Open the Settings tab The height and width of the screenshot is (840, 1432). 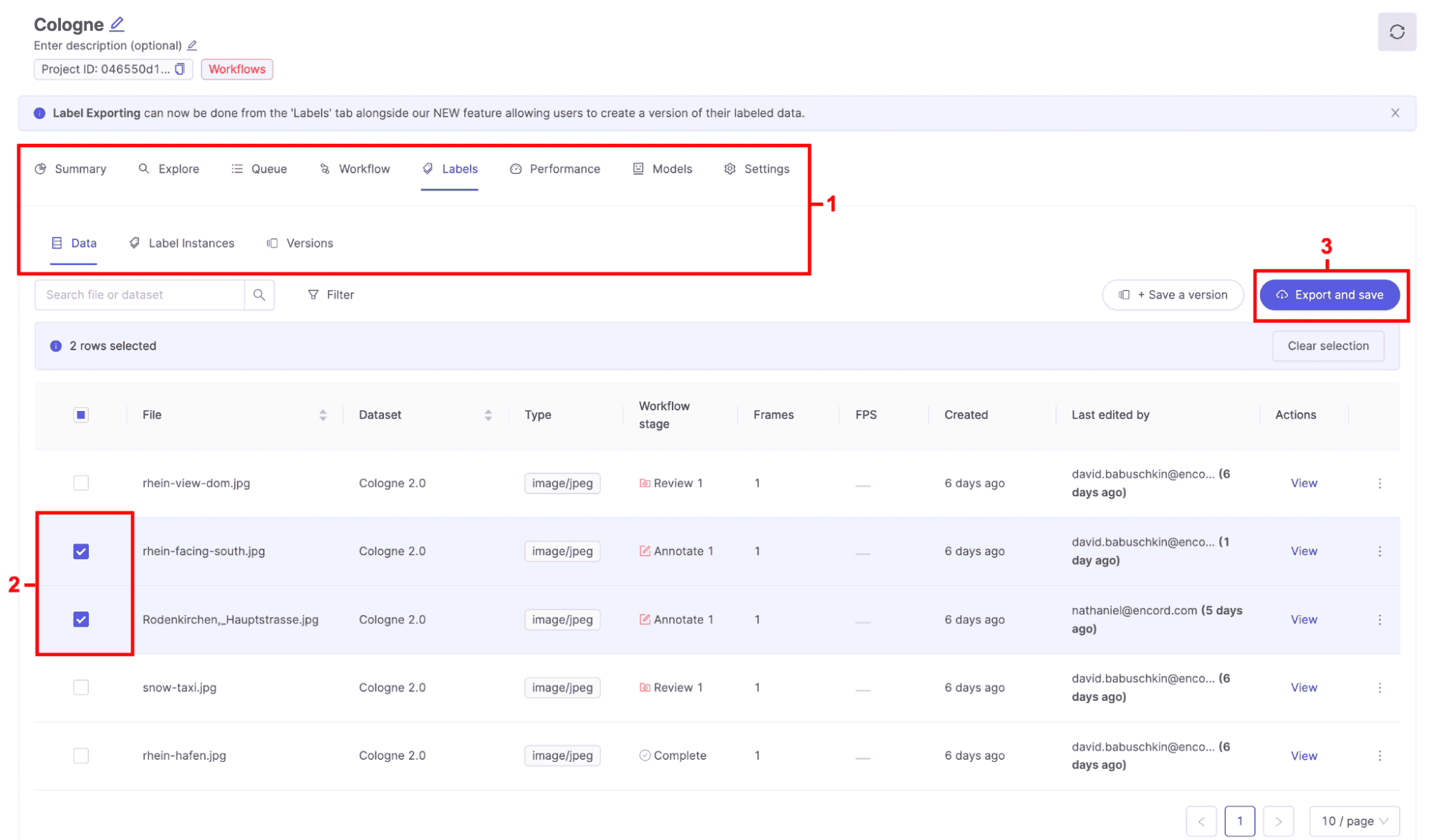coord(756,169)
